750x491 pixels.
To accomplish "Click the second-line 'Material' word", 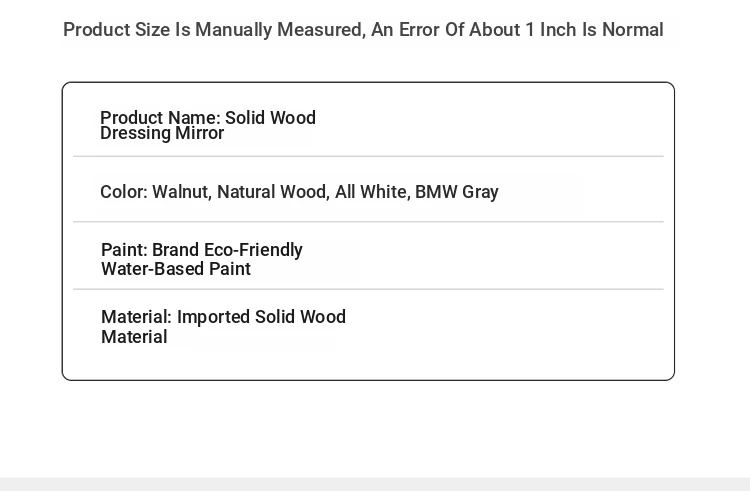I will click(x=134, y=337).
